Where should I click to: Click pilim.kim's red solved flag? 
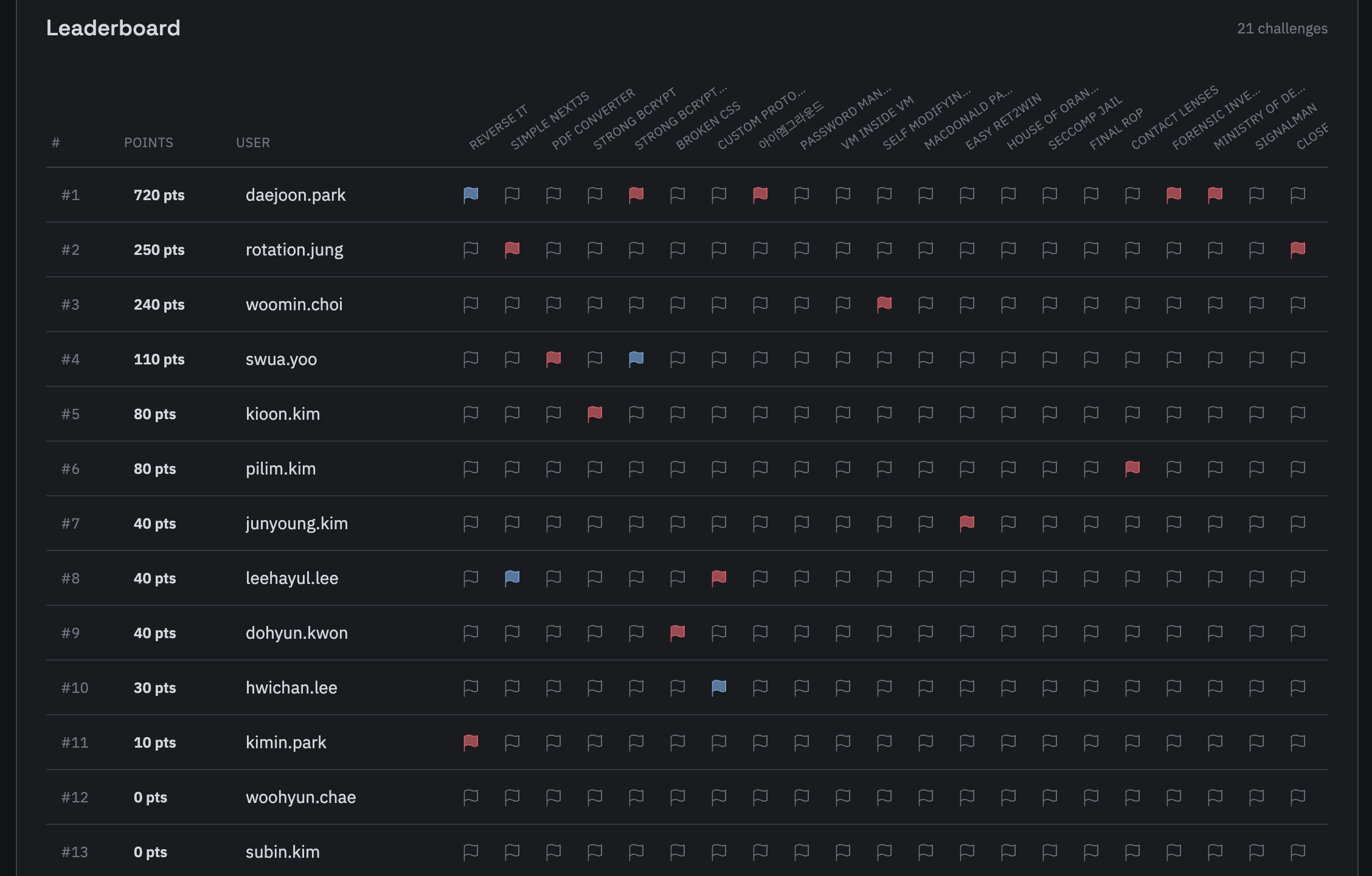point(1132,468)
